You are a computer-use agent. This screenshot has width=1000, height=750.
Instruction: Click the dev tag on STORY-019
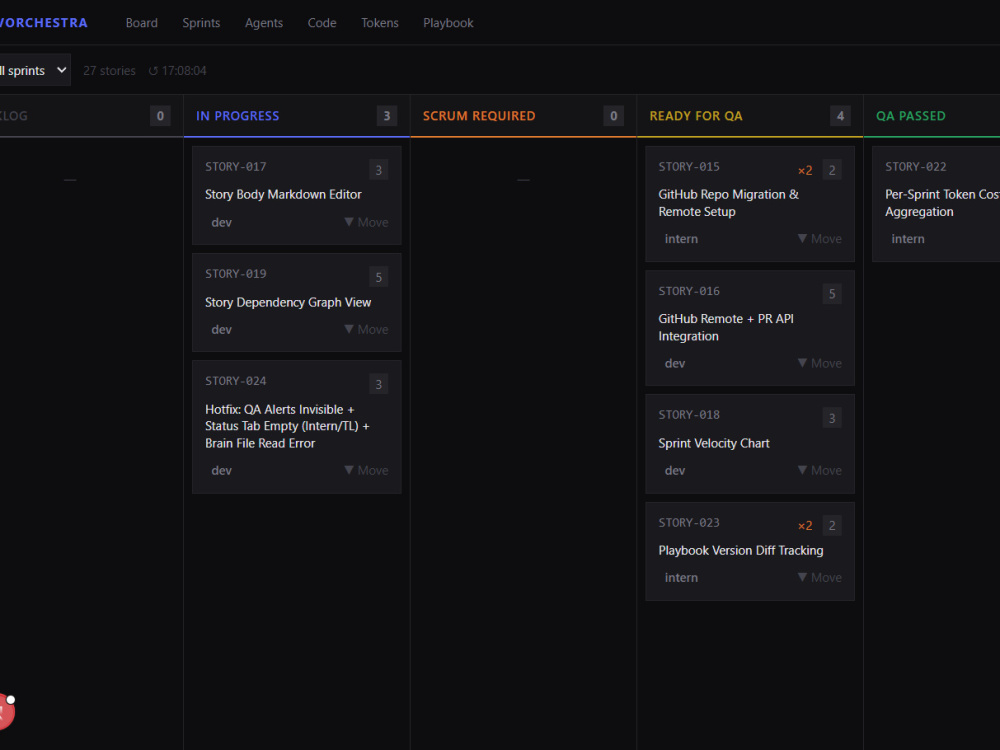point(221,330)
